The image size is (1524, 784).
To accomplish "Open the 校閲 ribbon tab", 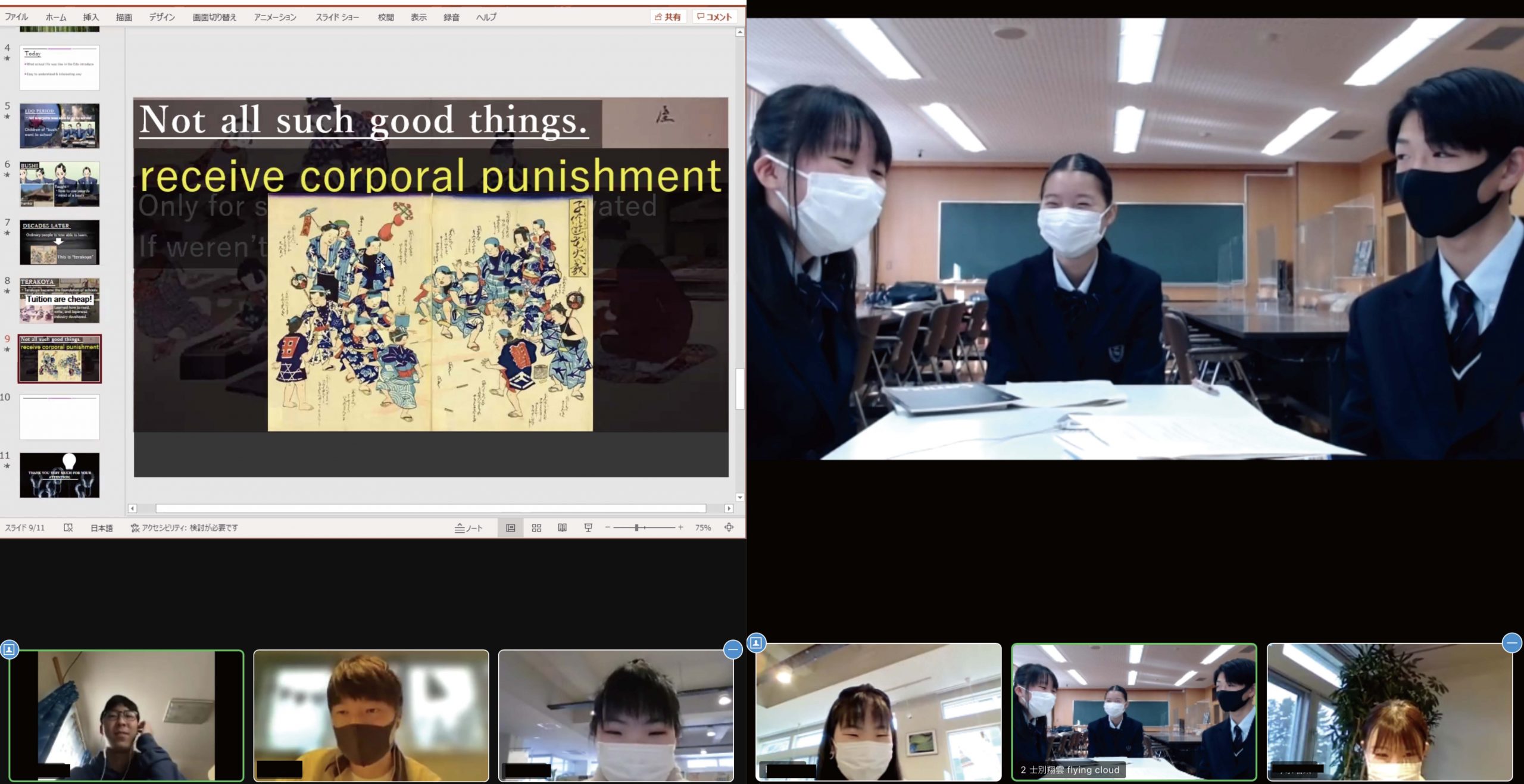I will (x=386, y=17).
